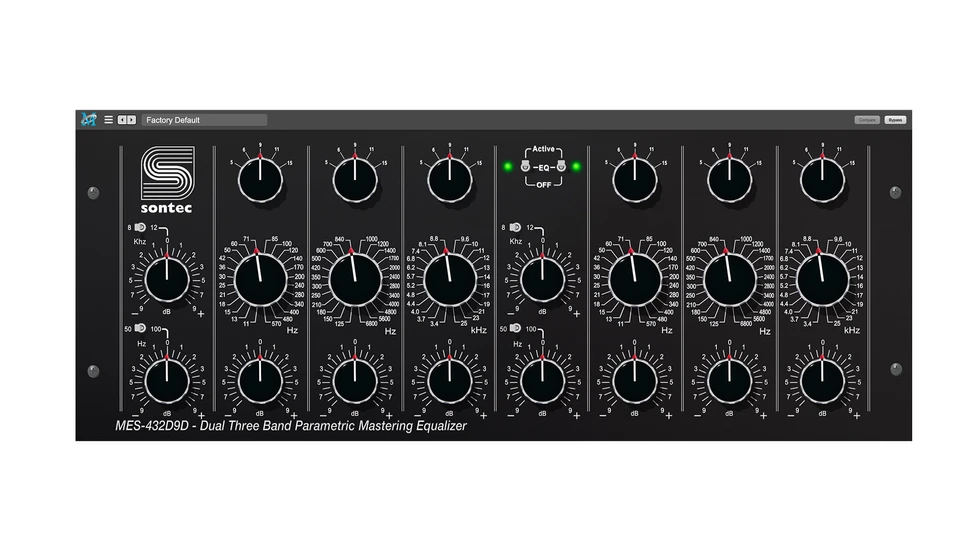Click the Compare button
Viewport: 979px width, 550px height.
867,120
